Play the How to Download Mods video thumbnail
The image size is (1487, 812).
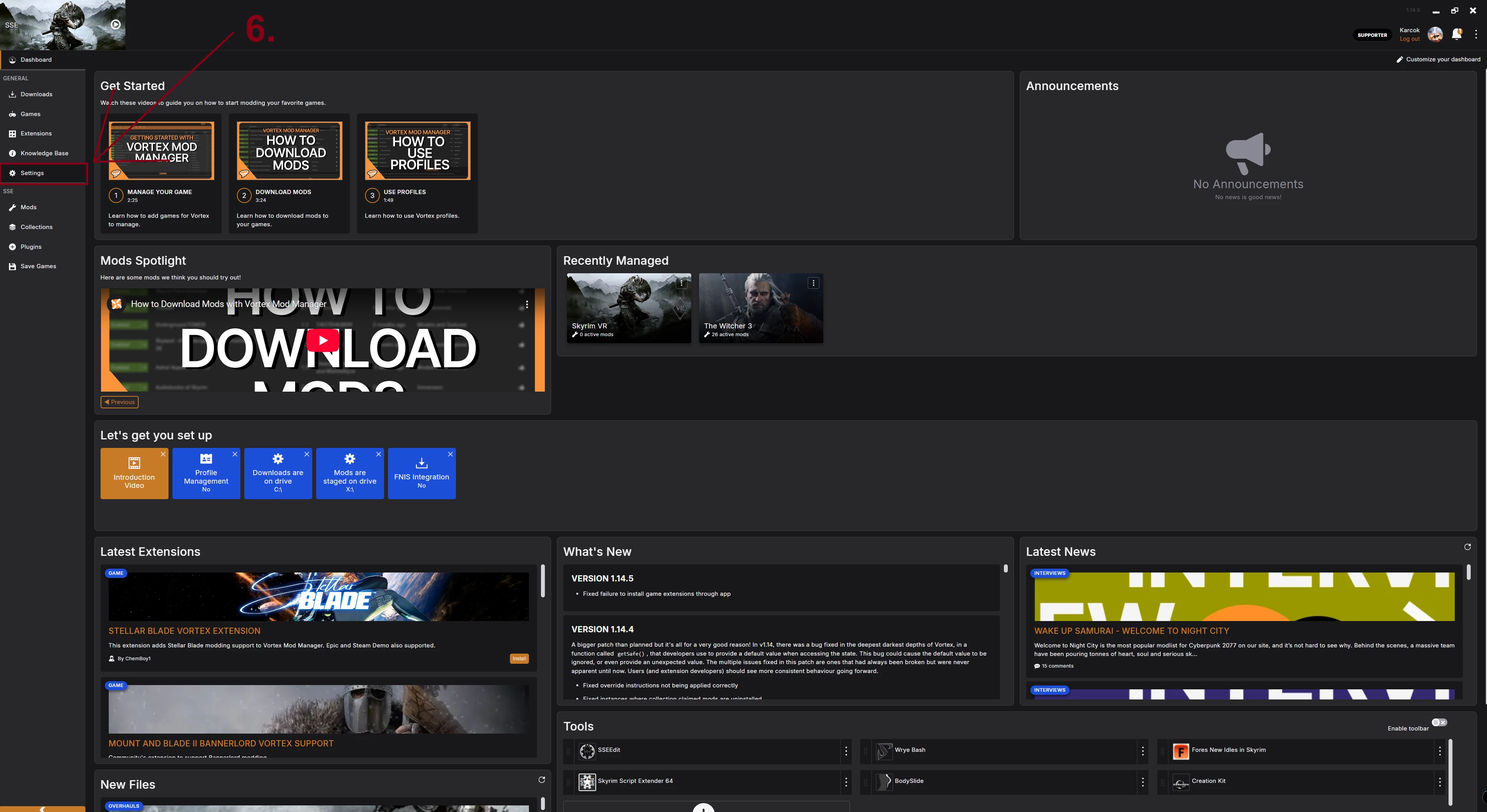289,151
